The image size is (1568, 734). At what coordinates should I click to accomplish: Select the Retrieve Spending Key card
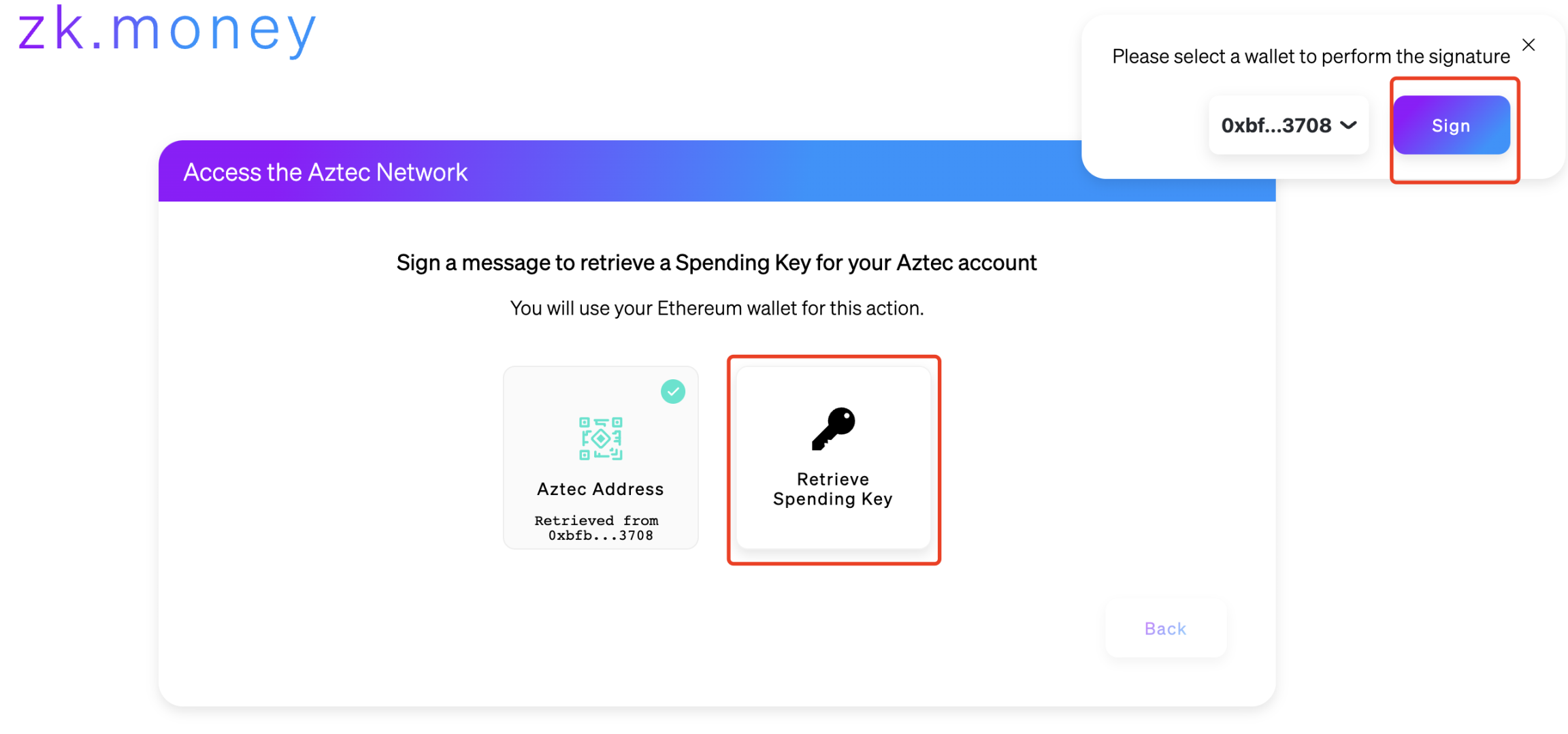point(833,458)
